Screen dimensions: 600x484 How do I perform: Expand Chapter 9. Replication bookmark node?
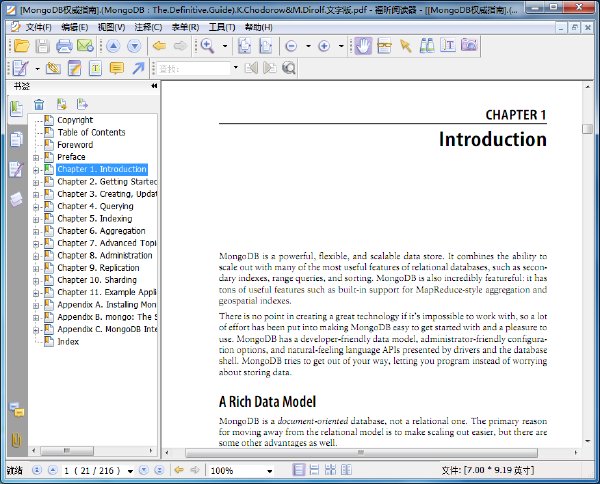coord(36,269)
